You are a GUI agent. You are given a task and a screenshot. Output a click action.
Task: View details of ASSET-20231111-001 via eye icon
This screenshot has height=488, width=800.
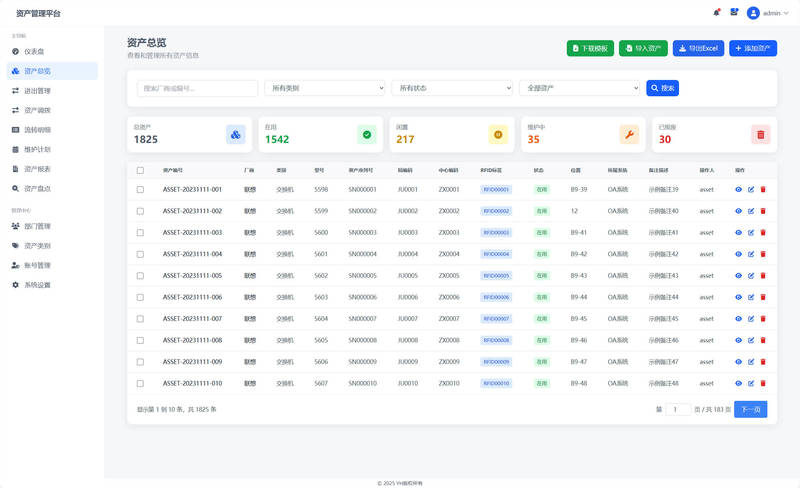(739, 189)
